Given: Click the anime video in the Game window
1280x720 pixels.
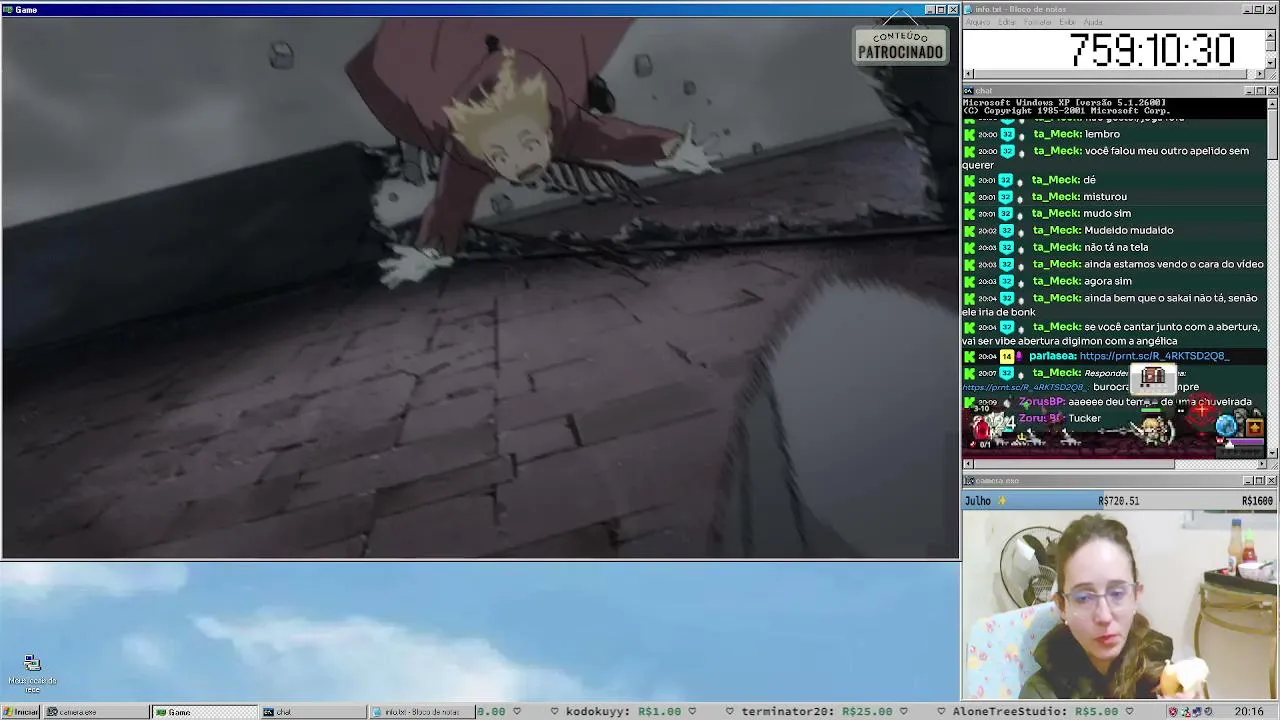Looking at the screenshot, I should (480, 287).
